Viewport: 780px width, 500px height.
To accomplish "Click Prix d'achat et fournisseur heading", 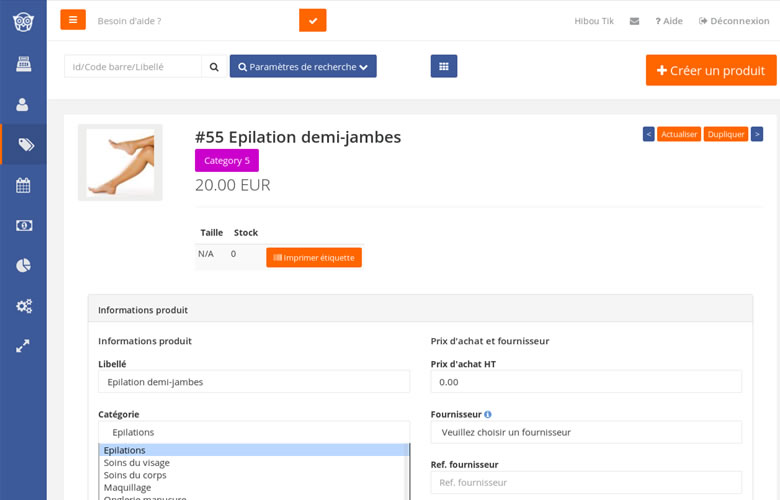I will (490, 341).
